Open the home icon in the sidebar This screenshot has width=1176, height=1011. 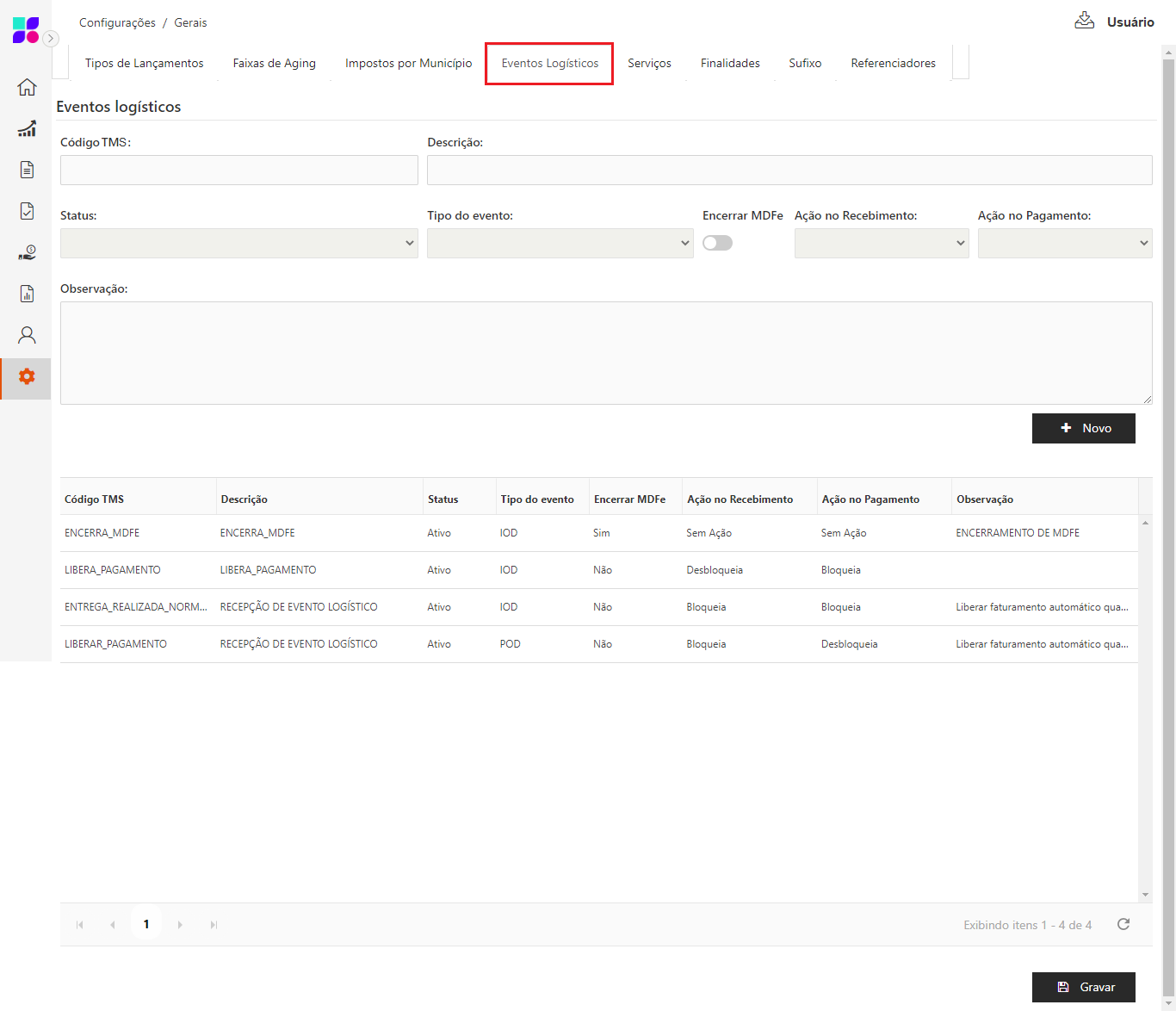point(27,87)
